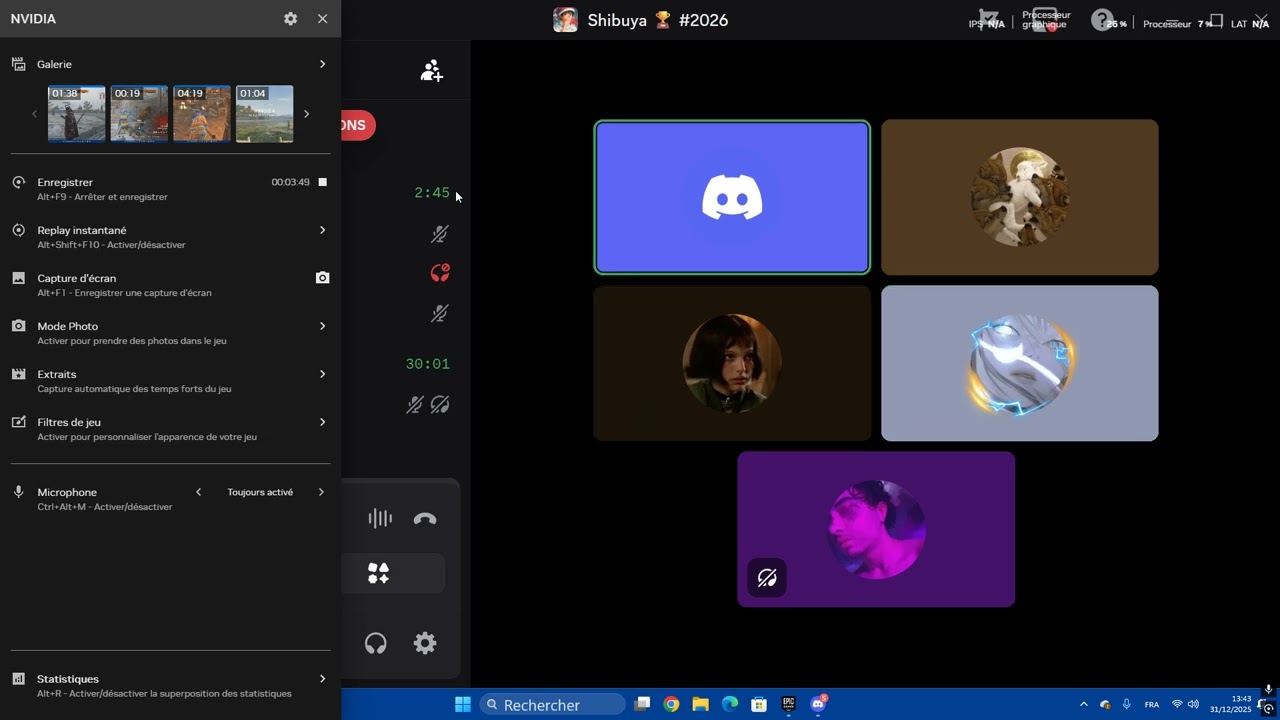This screenshot has height=720, width=1280.
Task: Show previous gallery thumbnails arrow
Action: coord(34,114)
